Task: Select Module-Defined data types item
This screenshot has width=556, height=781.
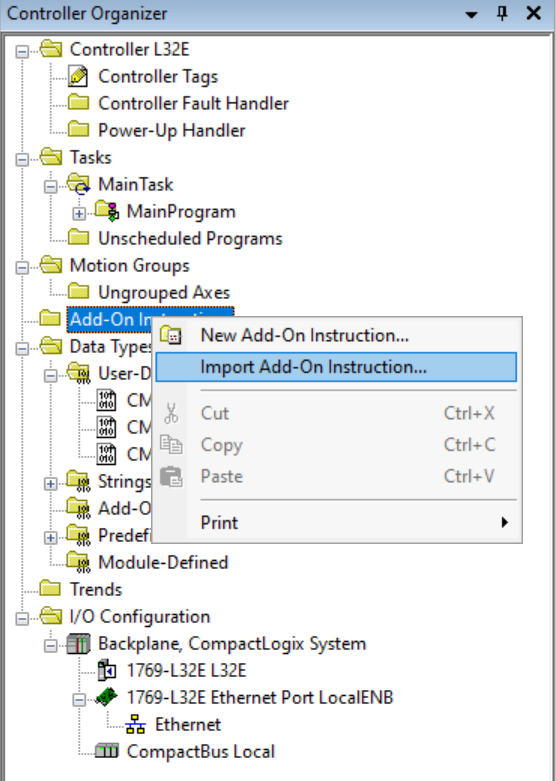Action: (x=163, y=562)
